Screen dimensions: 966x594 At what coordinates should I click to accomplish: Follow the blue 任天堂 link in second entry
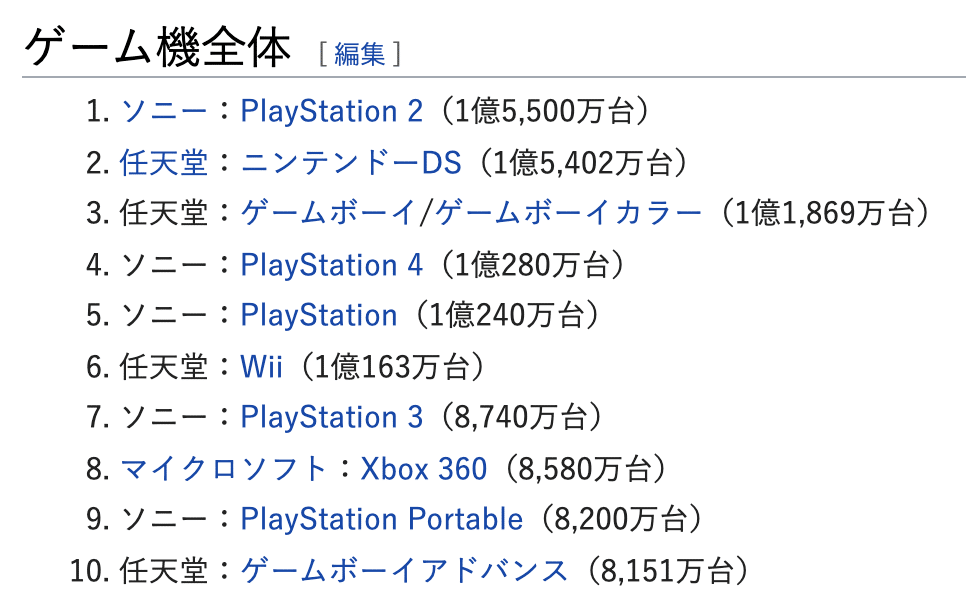click(x=163, y=163)
